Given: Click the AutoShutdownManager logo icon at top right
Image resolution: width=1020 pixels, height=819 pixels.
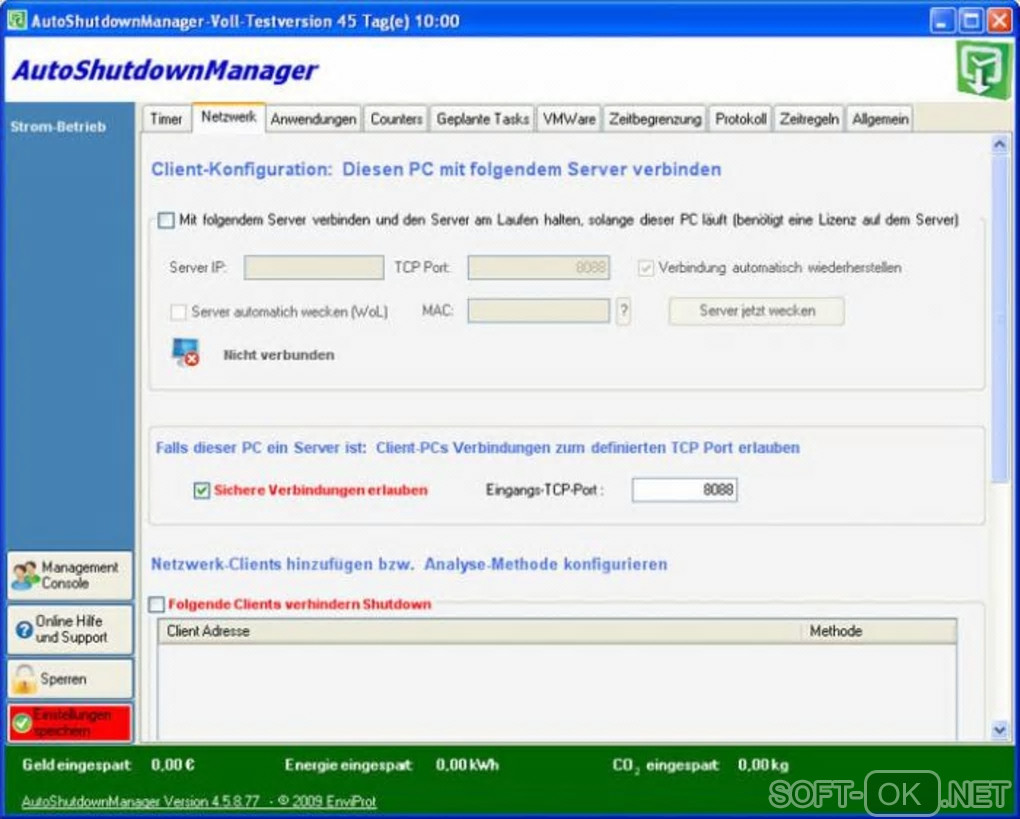Looking at the screenshot, I should [983, 70].
